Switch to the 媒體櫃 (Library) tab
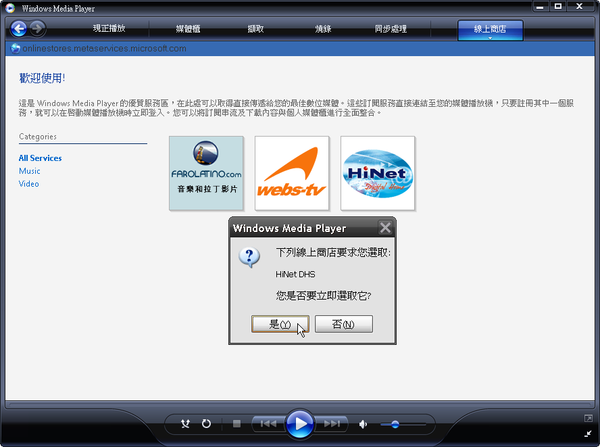Viewport: 600px width, 447px height. (x=188, y=29)
